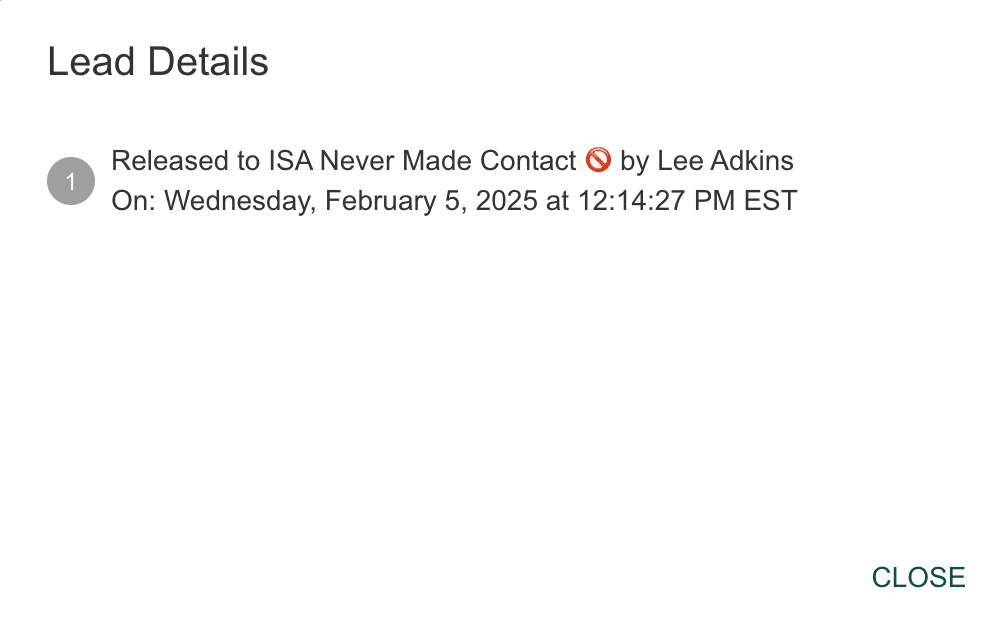Click the word 'Details' in the heading
The image size is (996, 624).
click(208, 62)
